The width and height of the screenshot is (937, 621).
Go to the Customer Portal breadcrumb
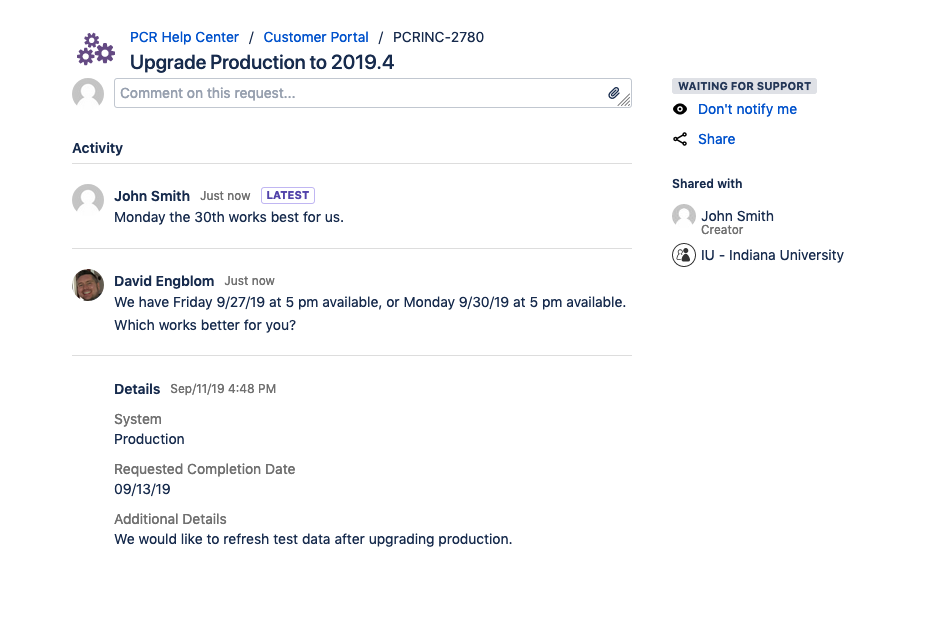pos(316,37)
